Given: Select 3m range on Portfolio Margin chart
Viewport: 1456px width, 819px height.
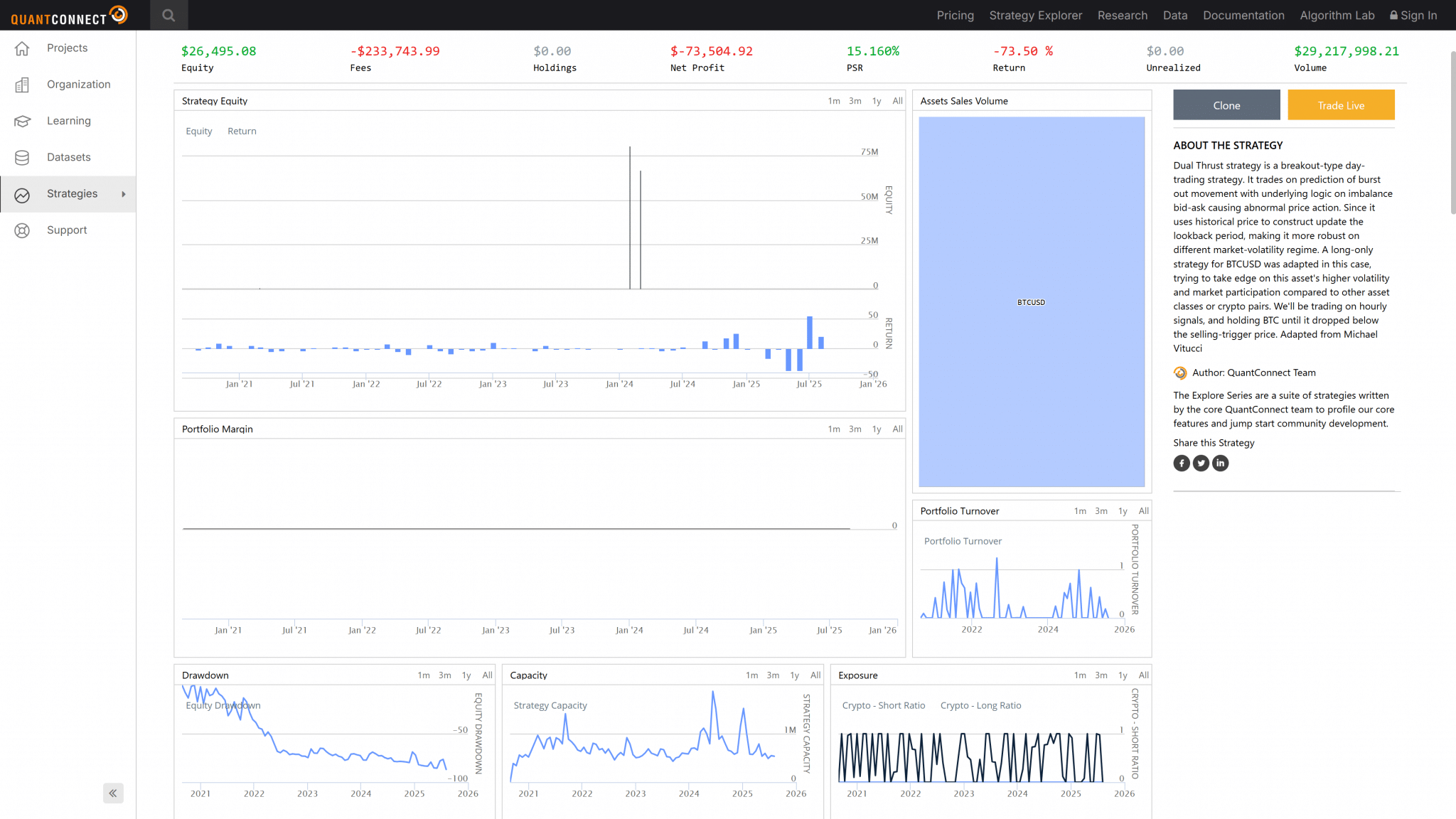Looking at the screenshot, I should coord(855,429).
